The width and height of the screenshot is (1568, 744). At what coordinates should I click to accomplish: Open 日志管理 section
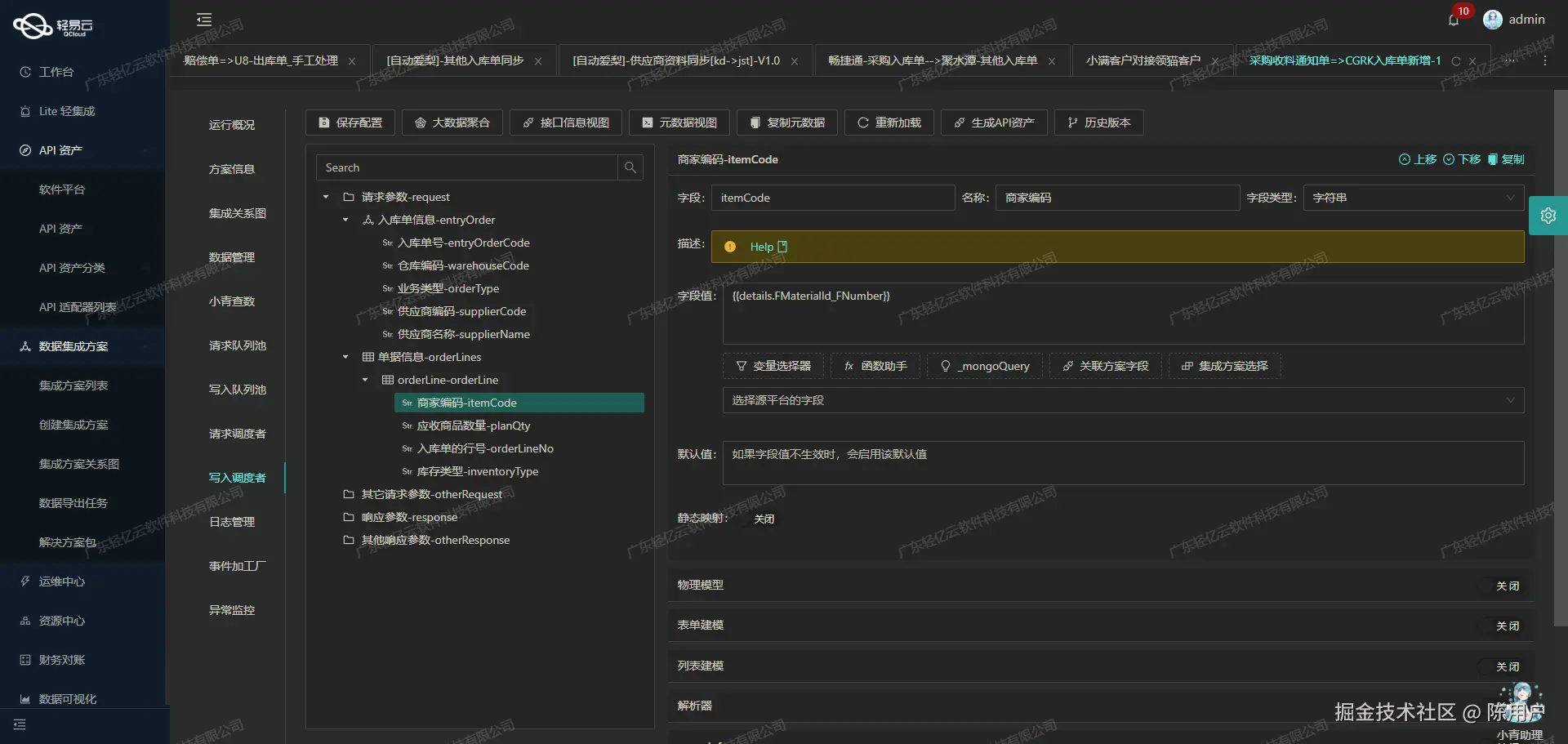[x=232, y=522]
